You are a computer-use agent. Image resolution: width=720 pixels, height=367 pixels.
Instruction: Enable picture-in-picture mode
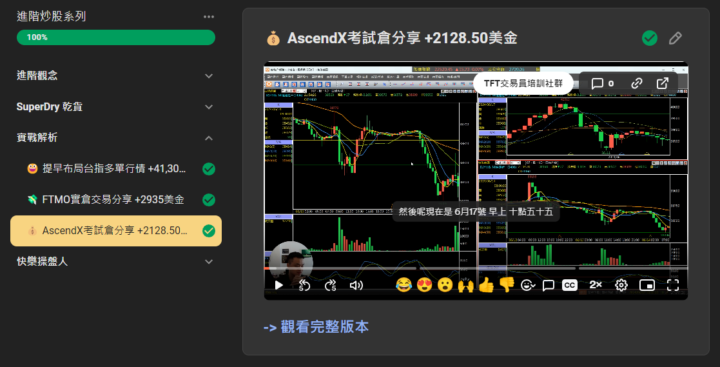(647, 285)
